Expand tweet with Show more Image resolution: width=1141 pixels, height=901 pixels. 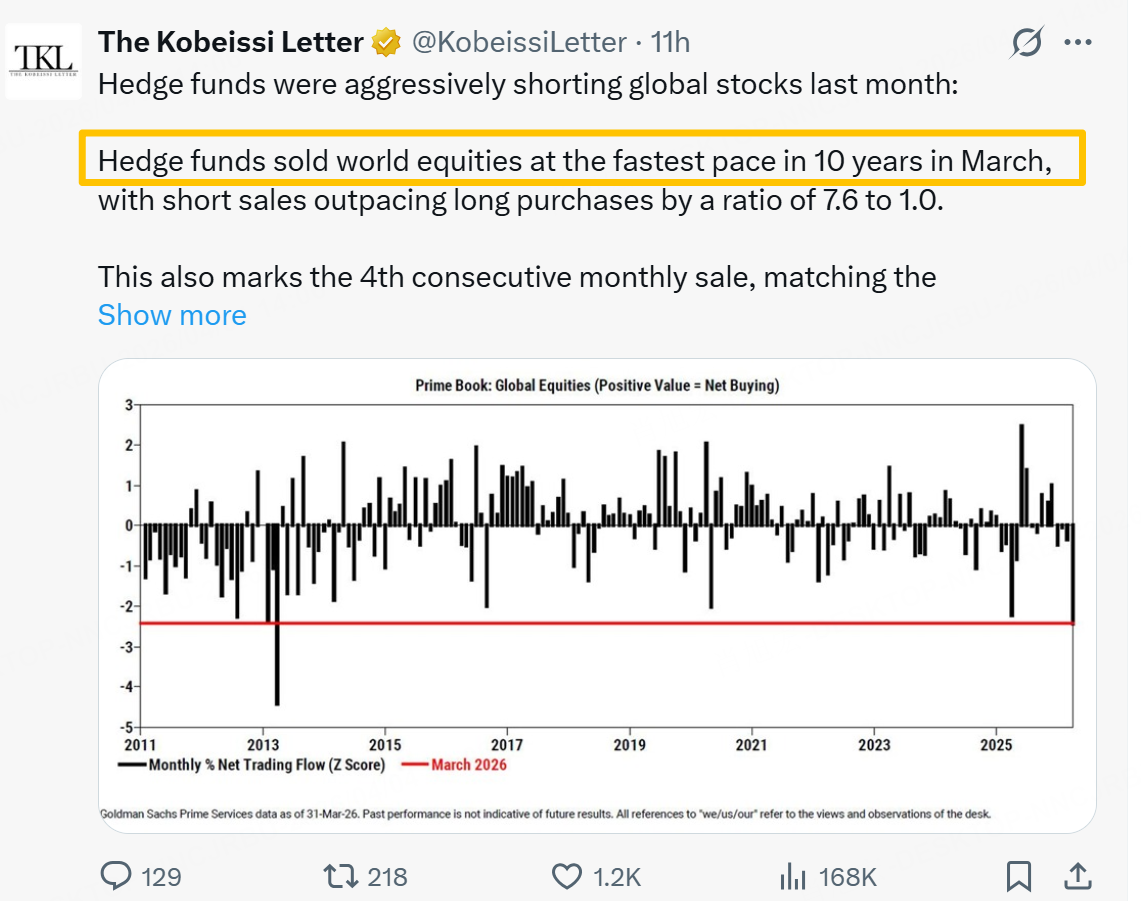tap(172, 315)
